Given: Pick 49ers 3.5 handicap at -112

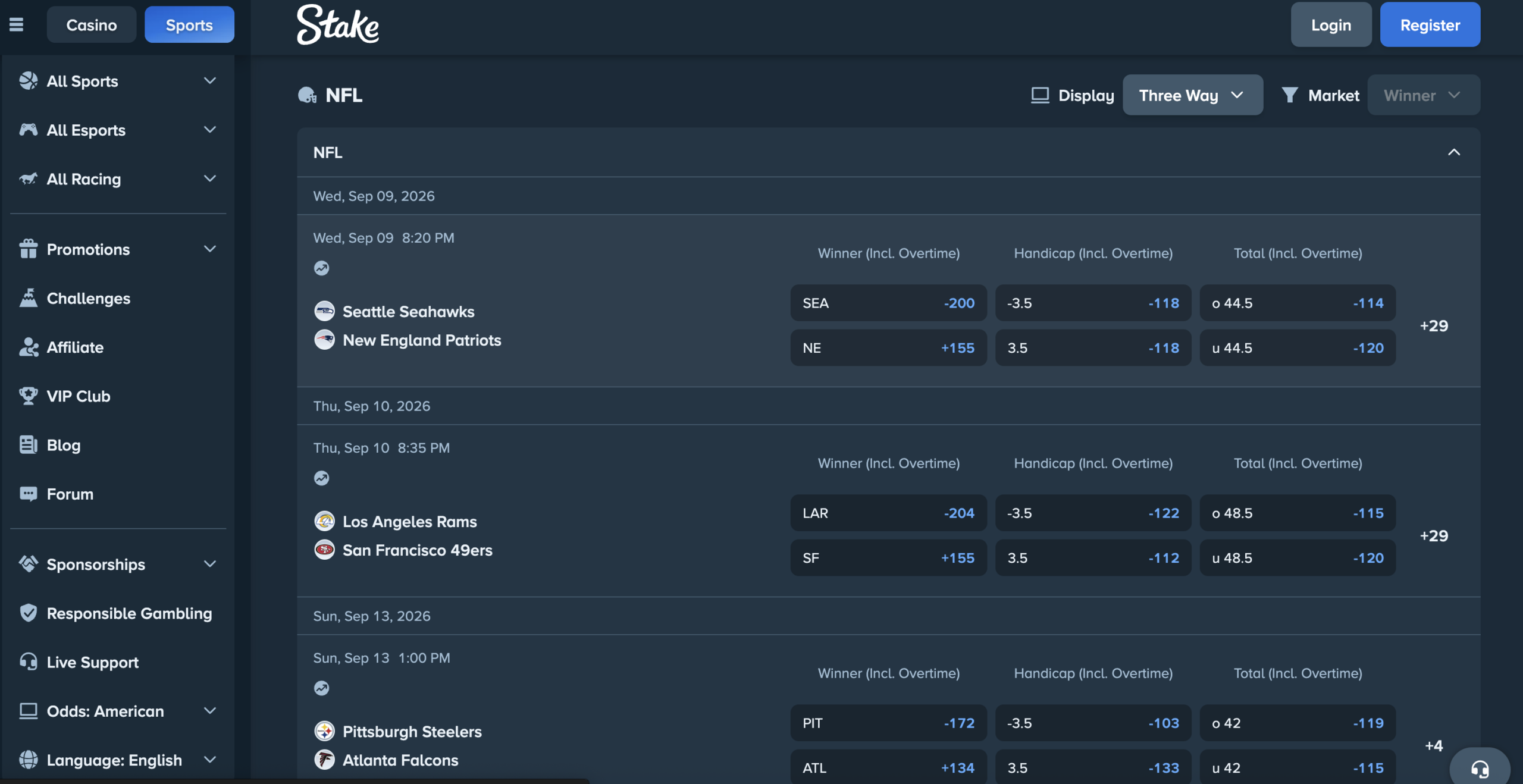Looking at the screenshot, I should [x=1093, y=557].
